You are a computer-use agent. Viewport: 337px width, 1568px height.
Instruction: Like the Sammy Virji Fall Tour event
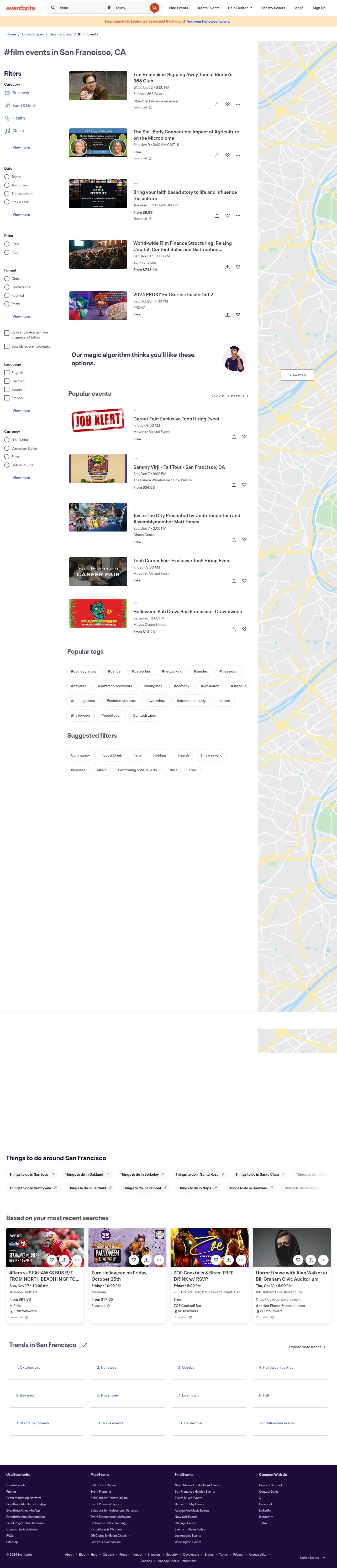tap(245, 485)
